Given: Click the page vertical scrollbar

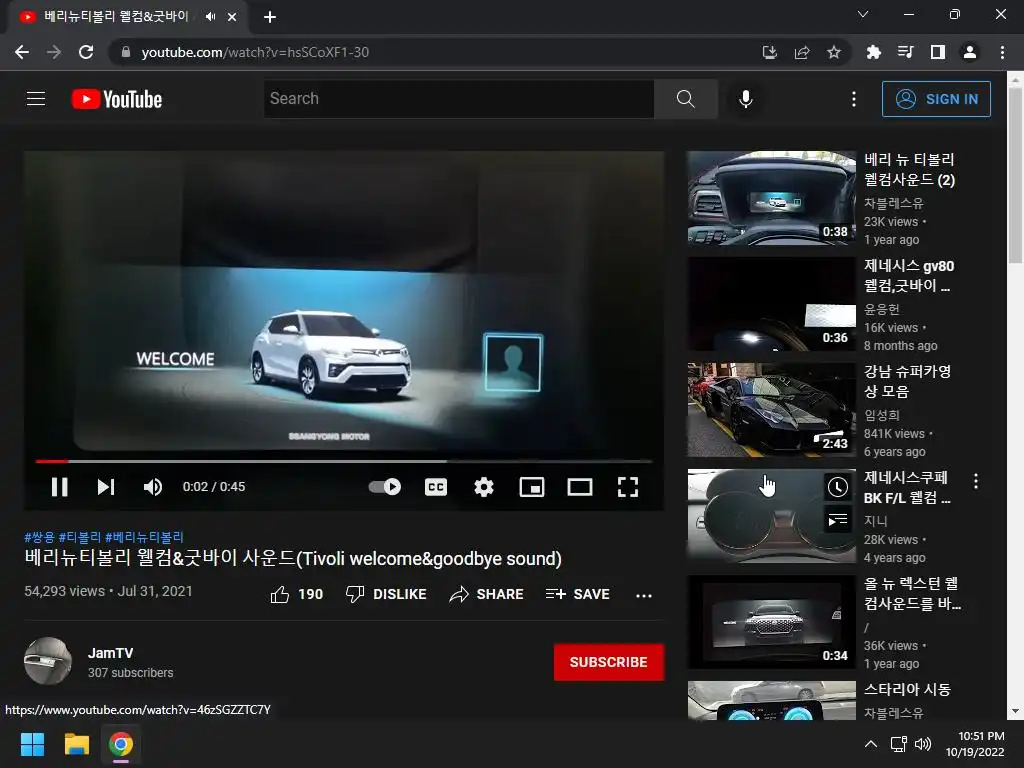Looking at the screenshot, I should [x=1015, y=173].
